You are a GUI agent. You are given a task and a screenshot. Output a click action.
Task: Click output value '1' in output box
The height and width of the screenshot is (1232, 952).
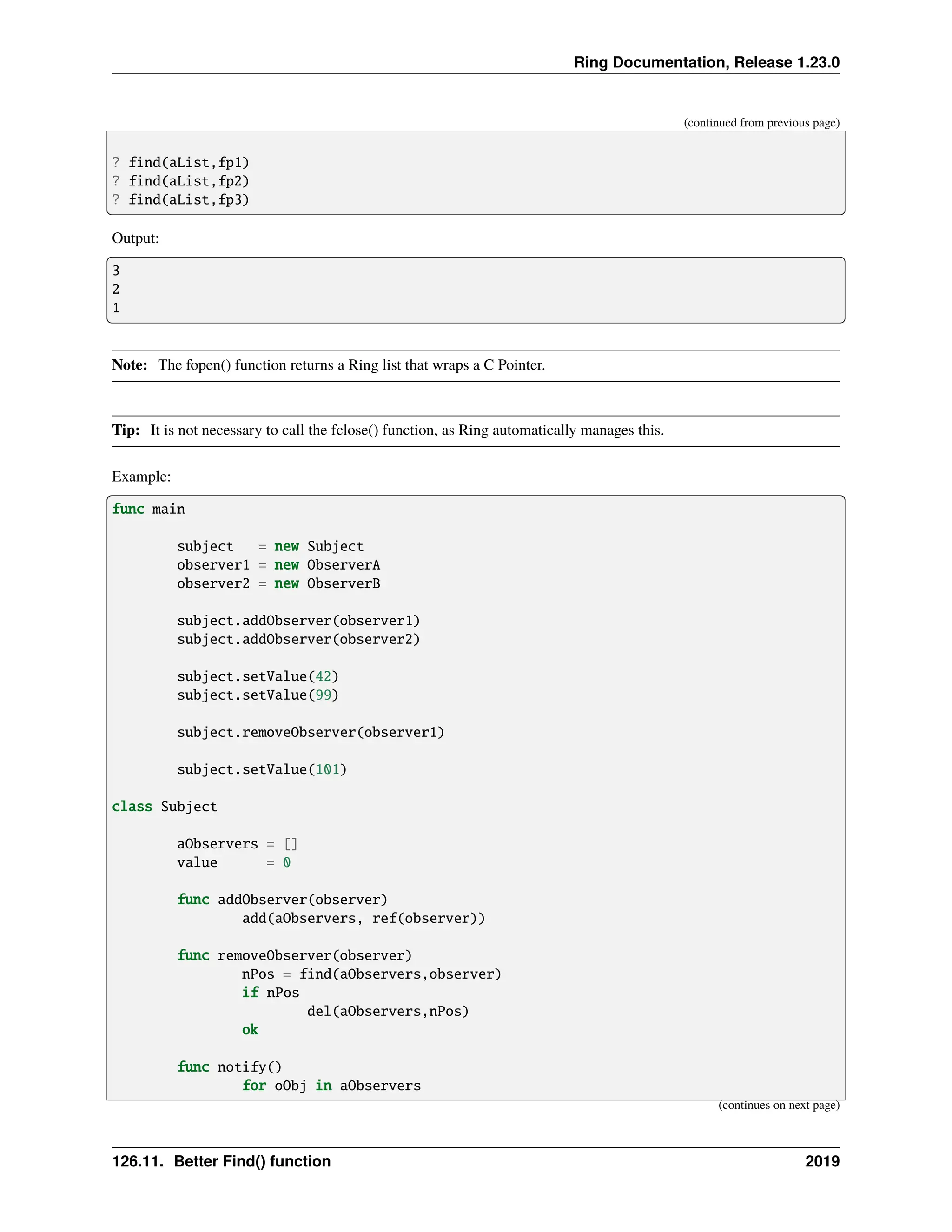116,308
